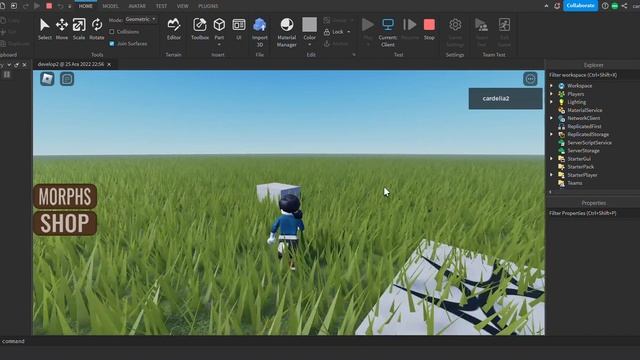This screenshot has height=360, width=640.
Task: Activate the Select tool
Action: tap(44, 29)
